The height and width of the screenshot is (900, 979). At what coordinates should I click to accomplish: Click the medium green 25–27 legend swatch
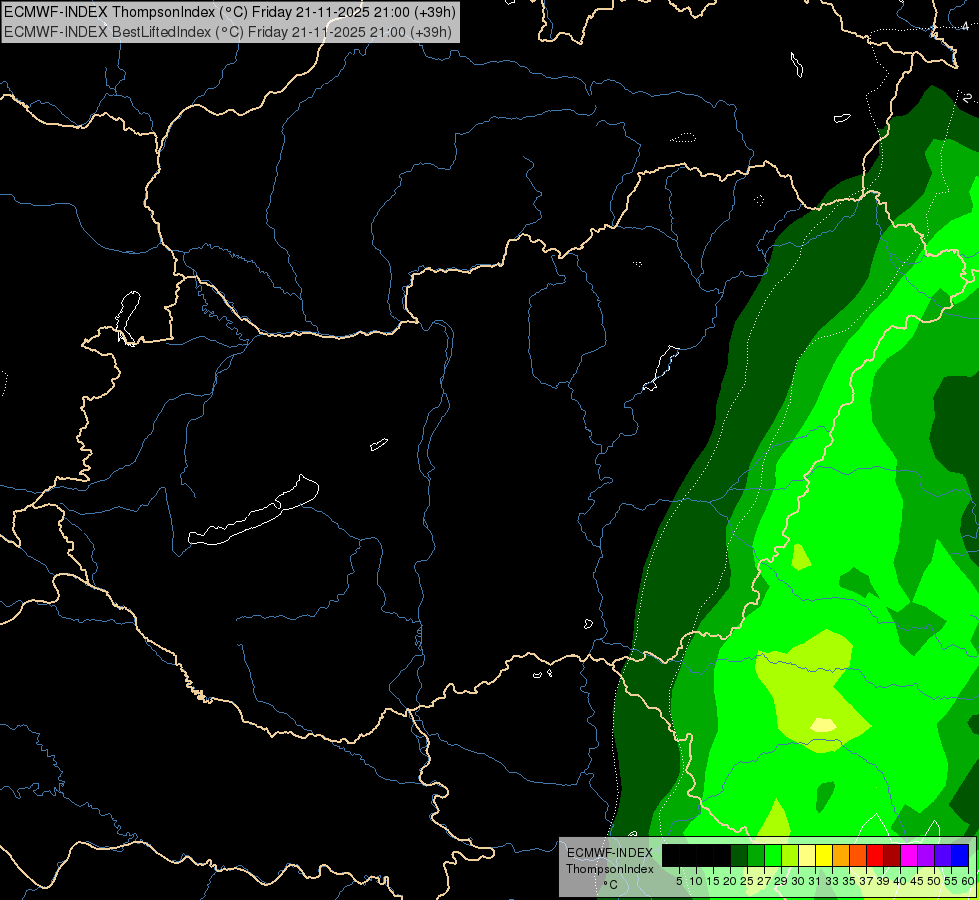(756, 855)
